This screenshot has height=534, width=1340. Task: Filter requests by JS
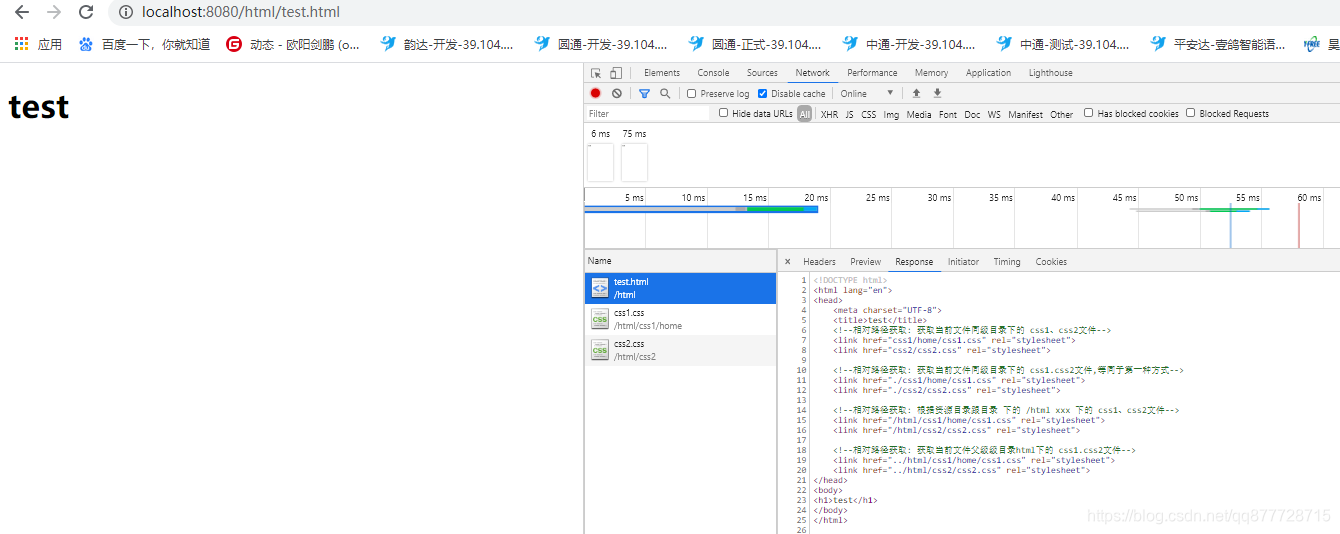(x=849, y=114)
